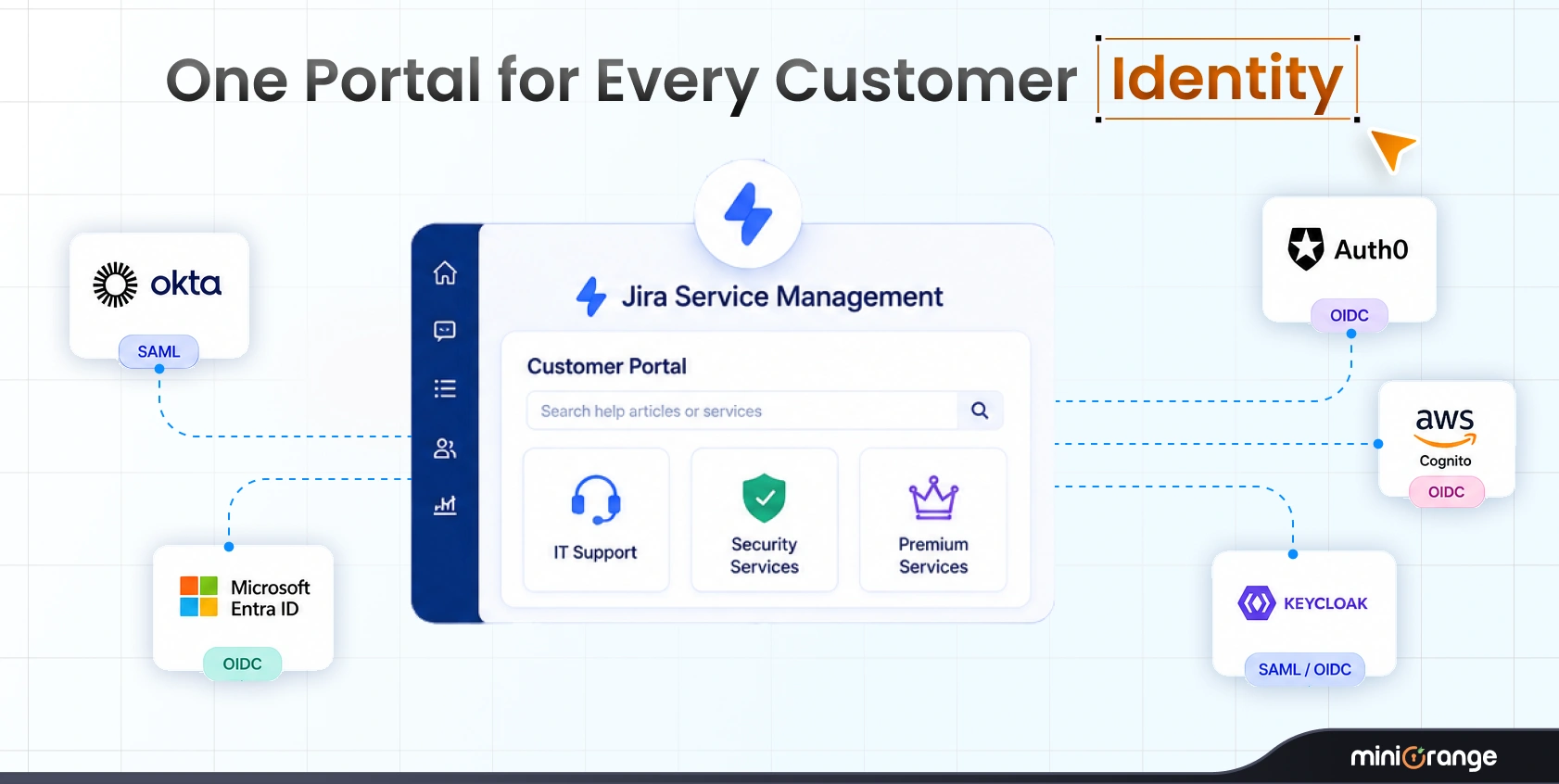Click the small Jira Service Management bolt icon
The image size is (1559, 784).
pyautogui.click(x=591, y=297)
